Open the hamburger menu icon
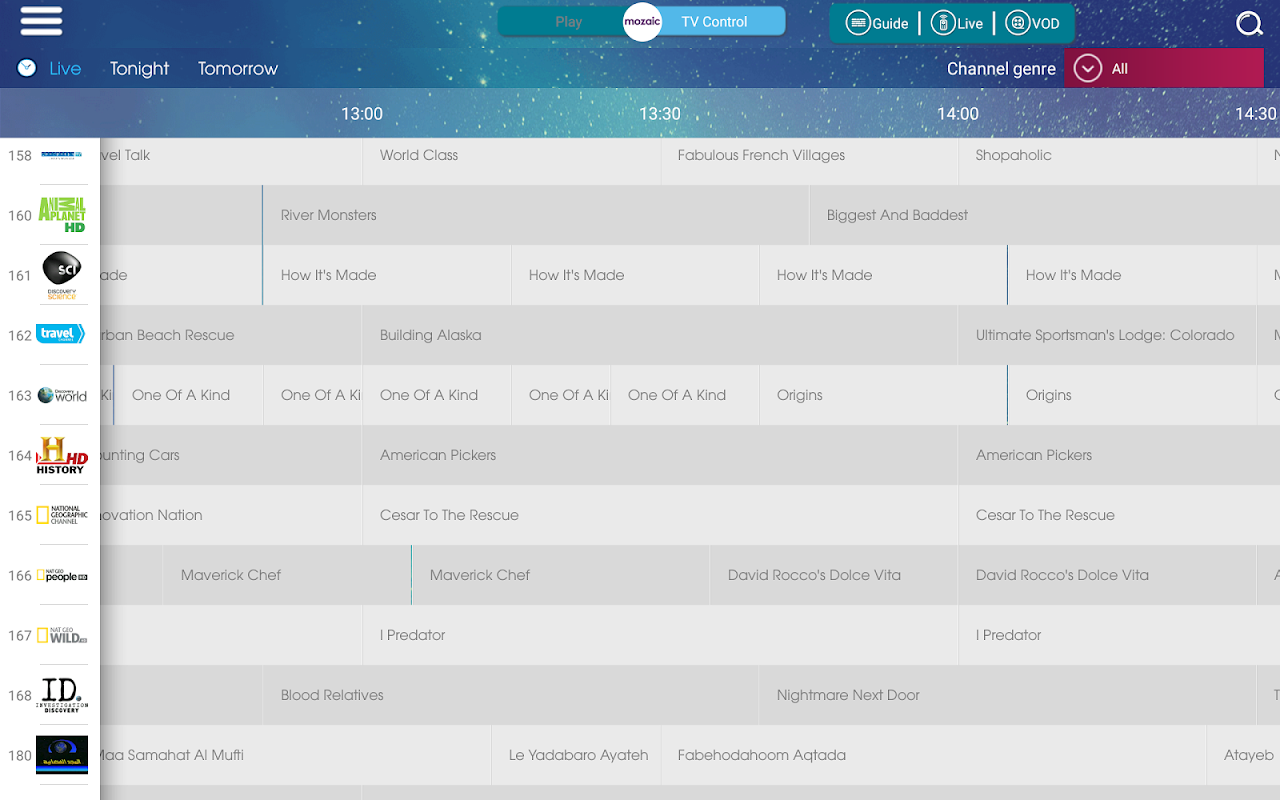 tap(41, 21)
